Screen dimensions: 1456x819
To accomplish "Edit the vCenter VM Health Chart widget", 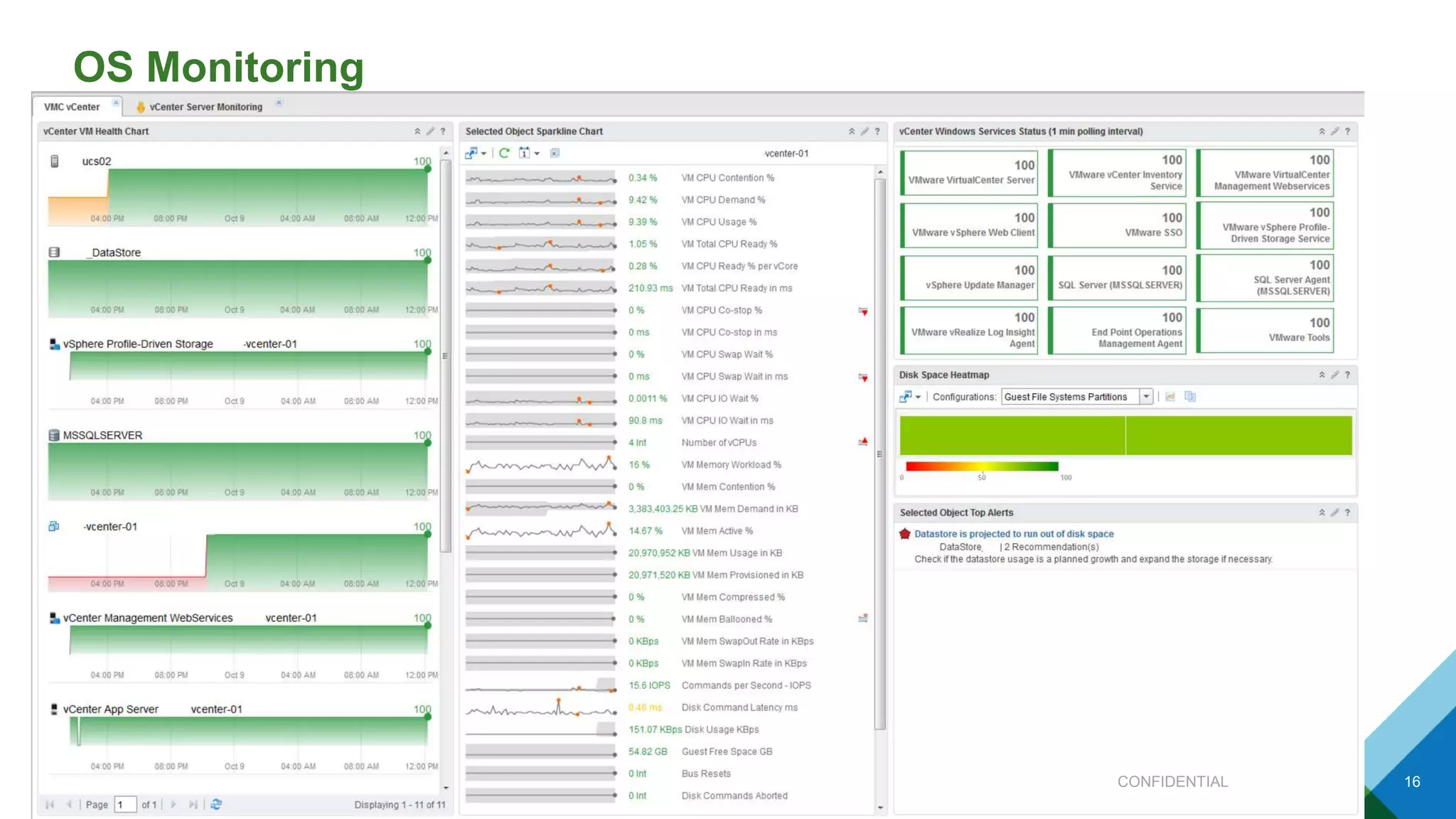I will click(430, 132).
